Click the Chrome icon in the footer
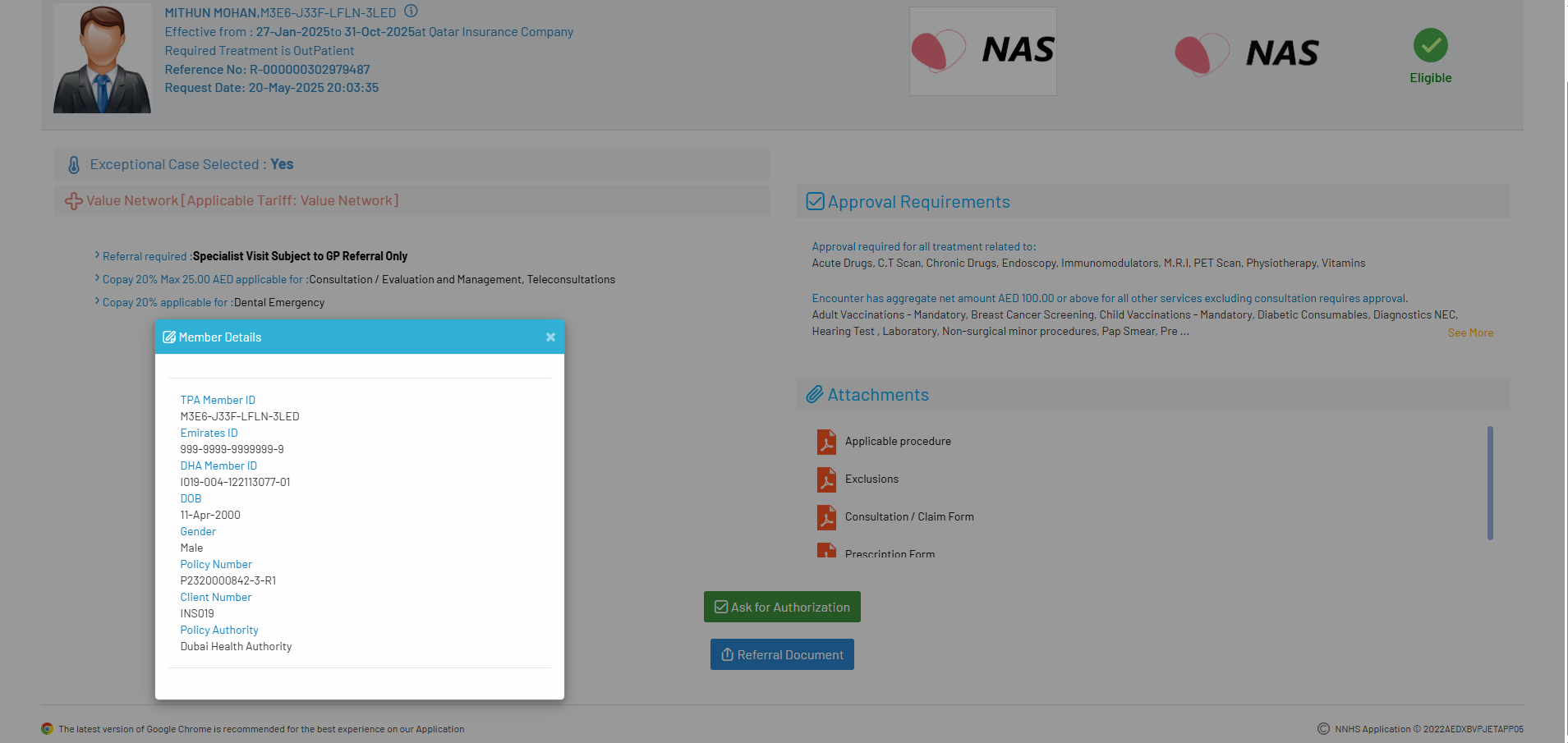The image size is (1568, 743). 48,729
